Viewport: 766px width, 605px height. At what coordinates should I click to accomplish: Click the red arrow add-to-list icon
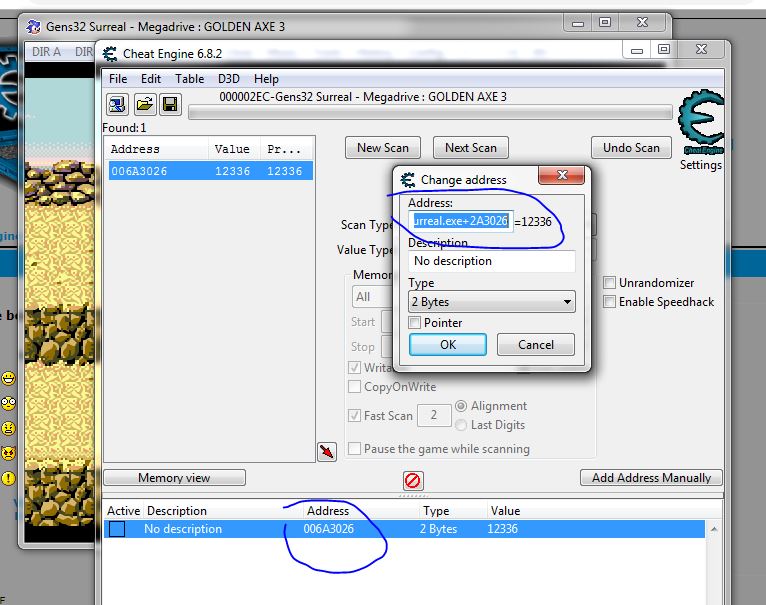pos(326,451)
